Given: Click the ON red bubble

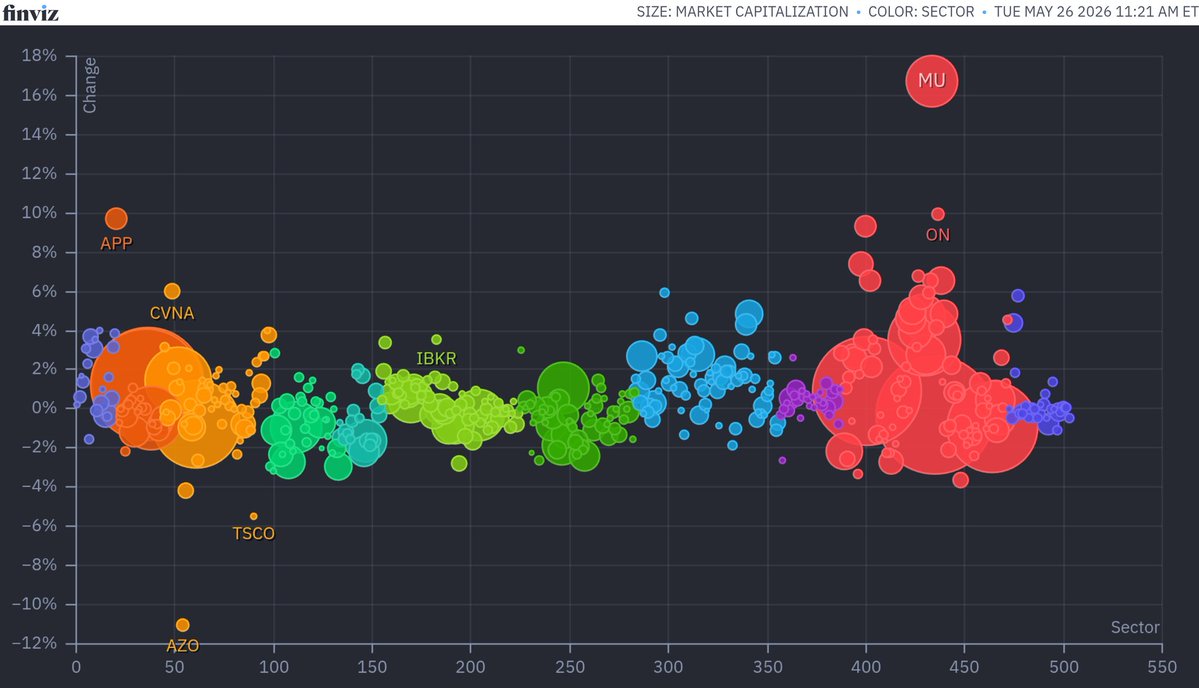Looking at the screenshot, I should 937,214.
